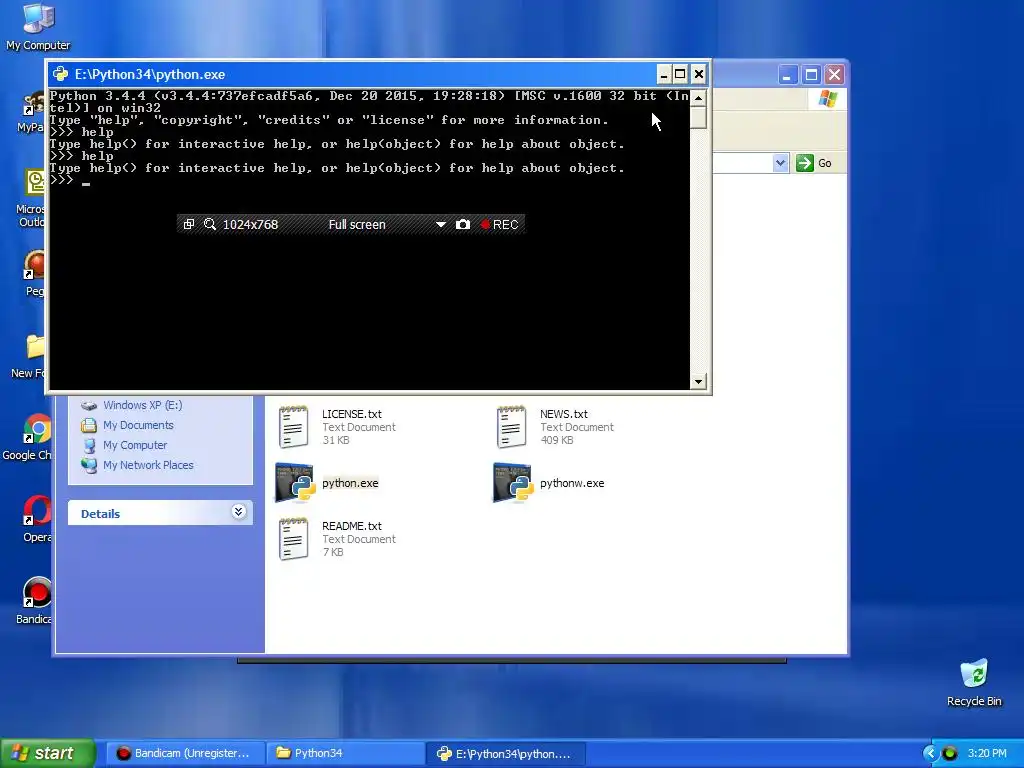This screenshot has width=1024, height=768.
Task: Click the Python icon in console title bar
Action: point(61,74)
